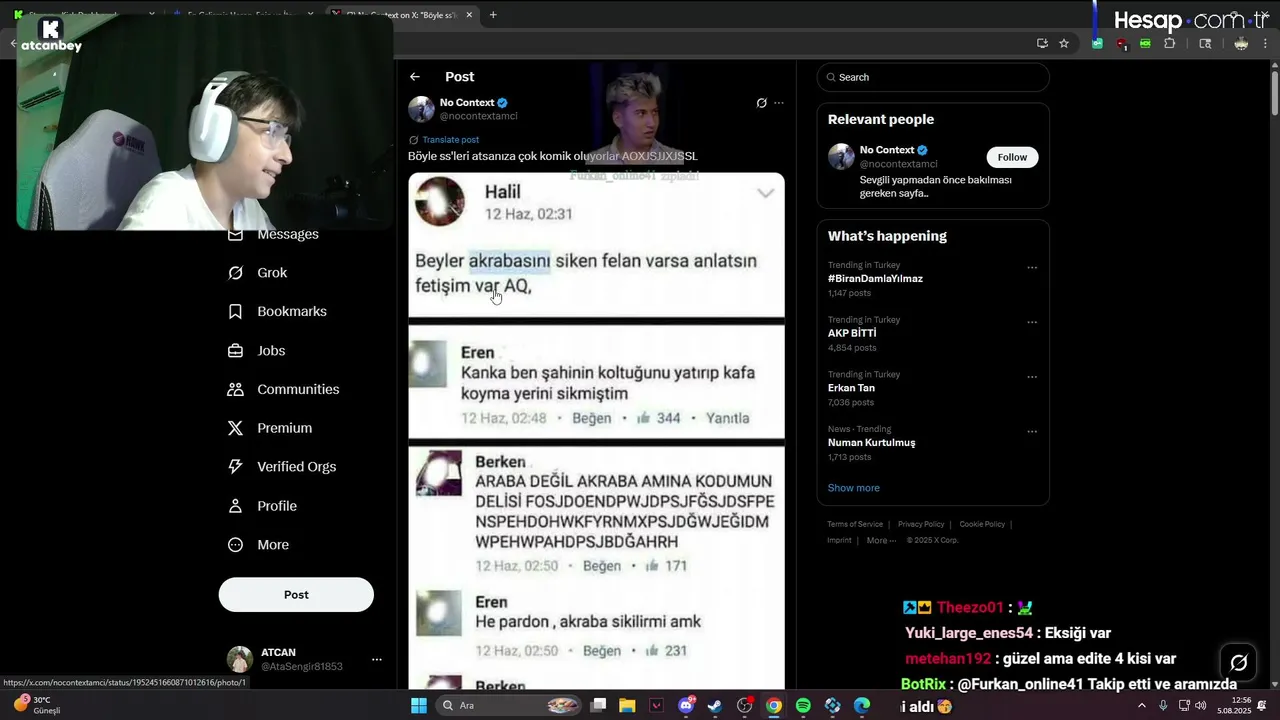Open the Windows Start menu

pyautogui.click(x=419, y=706)
